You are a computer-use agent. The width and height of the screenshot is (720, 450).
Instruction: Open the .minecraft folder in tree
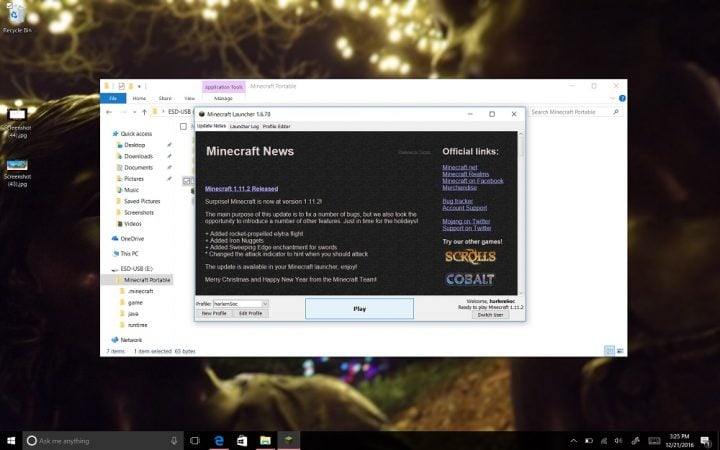click(x=141, y=291)
